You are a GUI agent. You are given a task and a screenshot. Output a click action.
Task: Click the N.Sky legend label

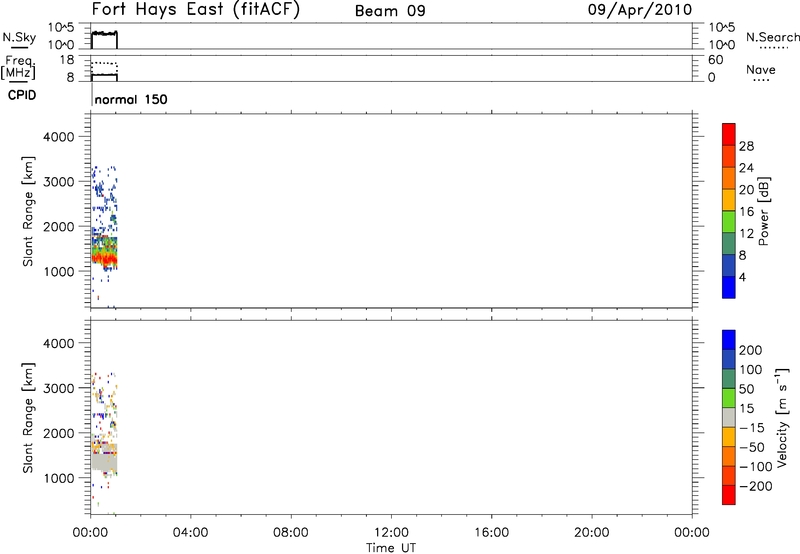(17, 37)
